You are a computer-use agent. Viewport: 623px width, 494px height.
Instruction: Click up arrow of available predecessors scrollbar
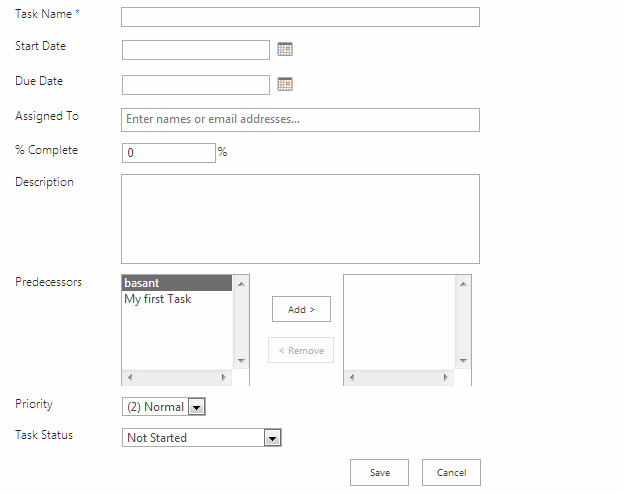point(241,284)
